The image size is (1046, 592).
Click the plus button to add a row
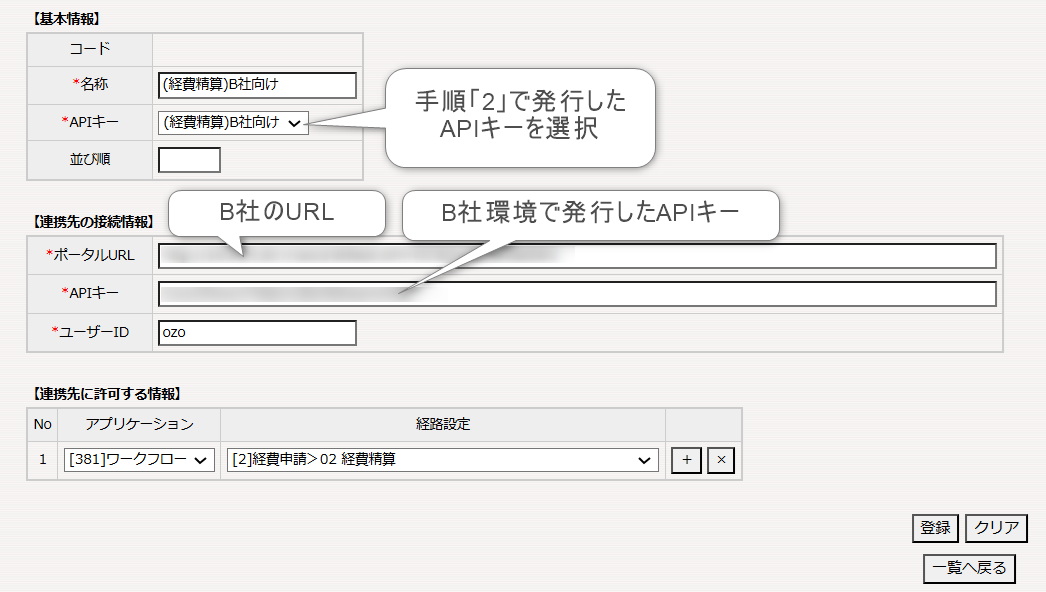(686, 460)
